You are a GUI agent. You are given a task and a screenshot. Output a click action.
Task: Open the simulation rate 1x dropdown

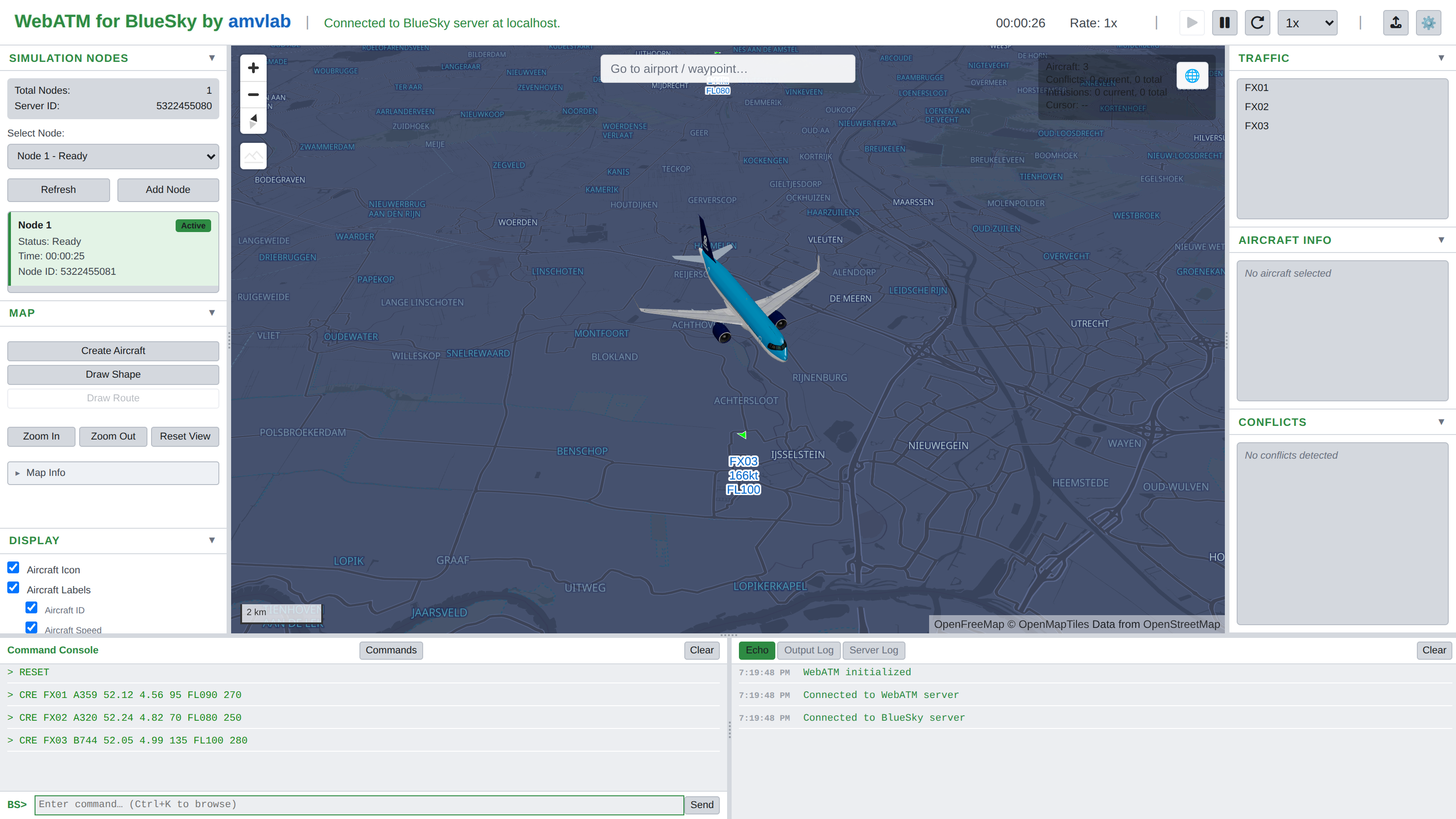point(1307,23)
